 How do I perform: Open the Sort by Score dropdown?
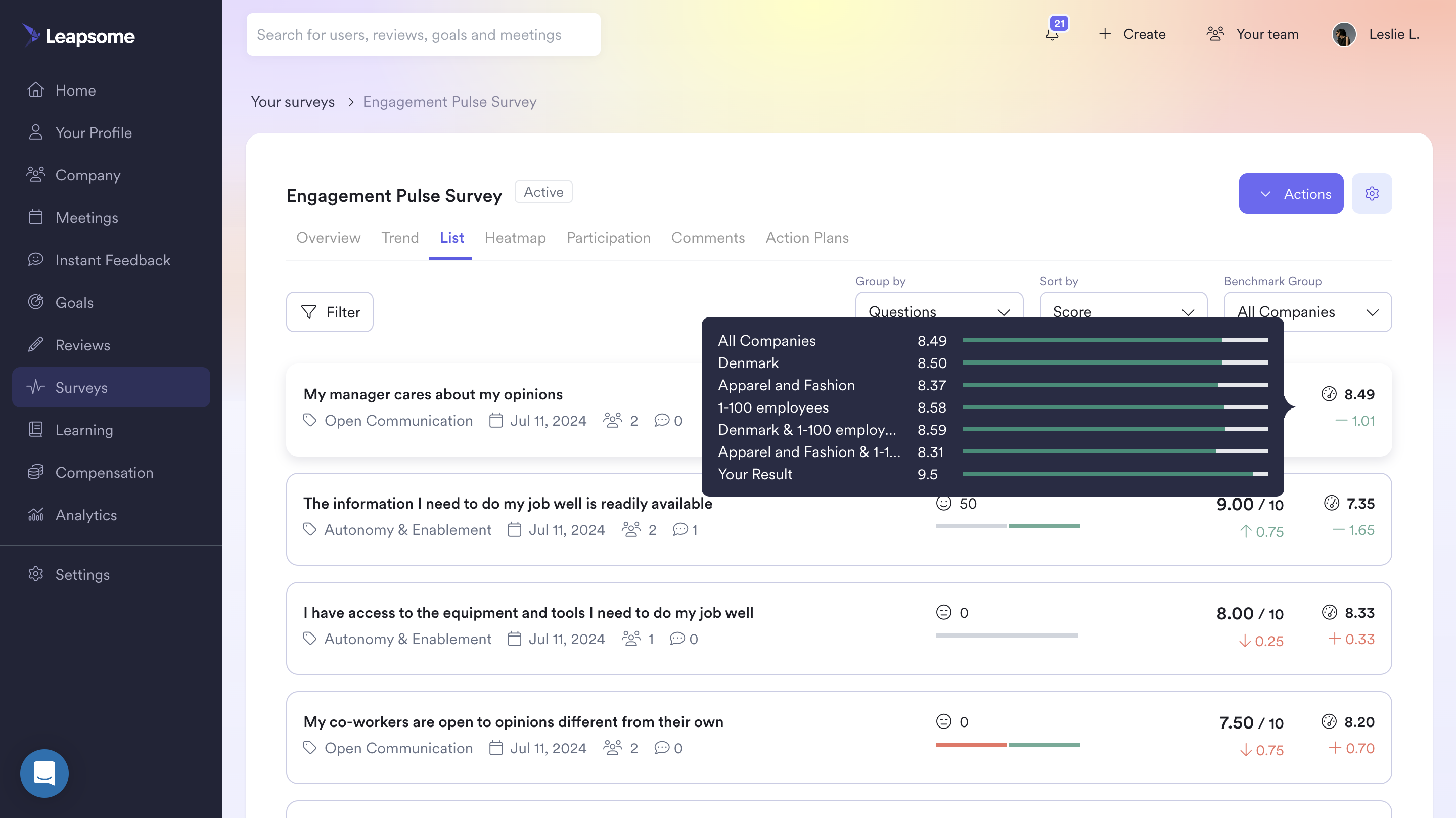point(1123,311)
